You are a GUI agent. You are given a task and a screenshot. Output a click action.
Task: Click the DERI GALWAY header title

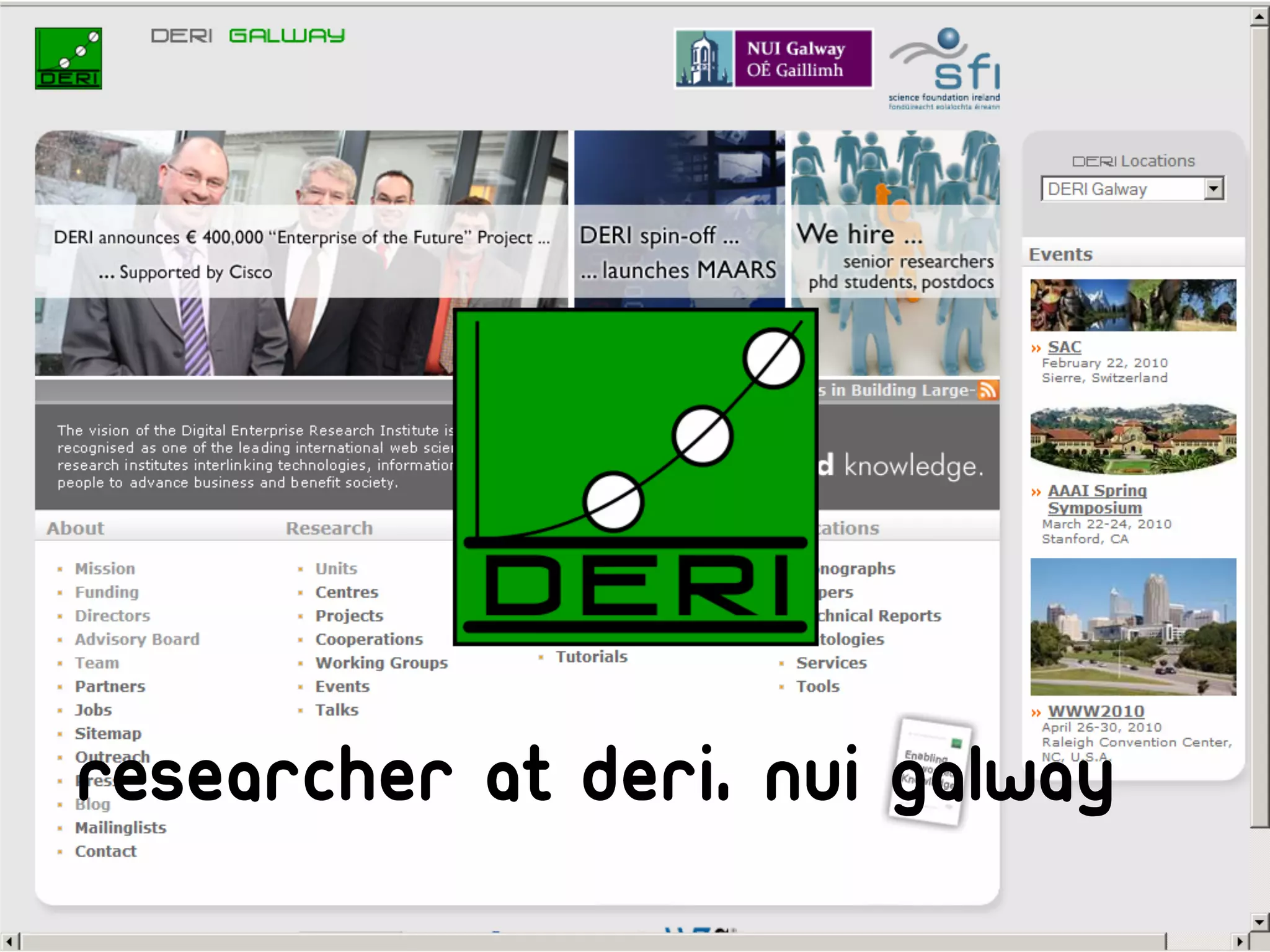click(x=248, y=36)
